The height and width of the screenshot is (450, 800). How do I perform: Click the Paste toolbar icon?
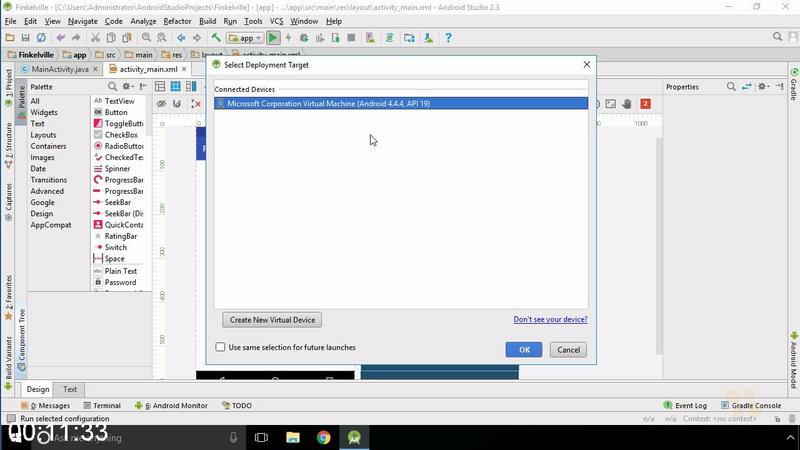coord(127,38)
